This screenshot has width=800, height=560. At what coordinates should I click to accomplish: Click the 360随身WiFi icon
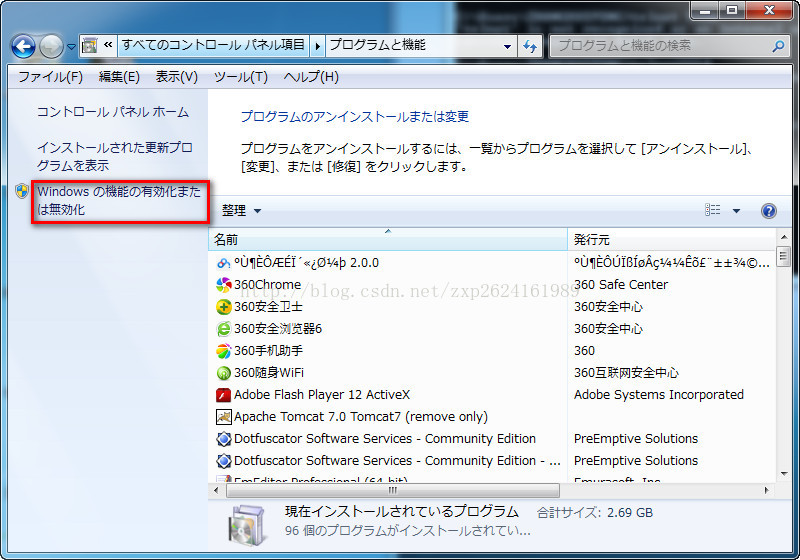click(223, 373)
